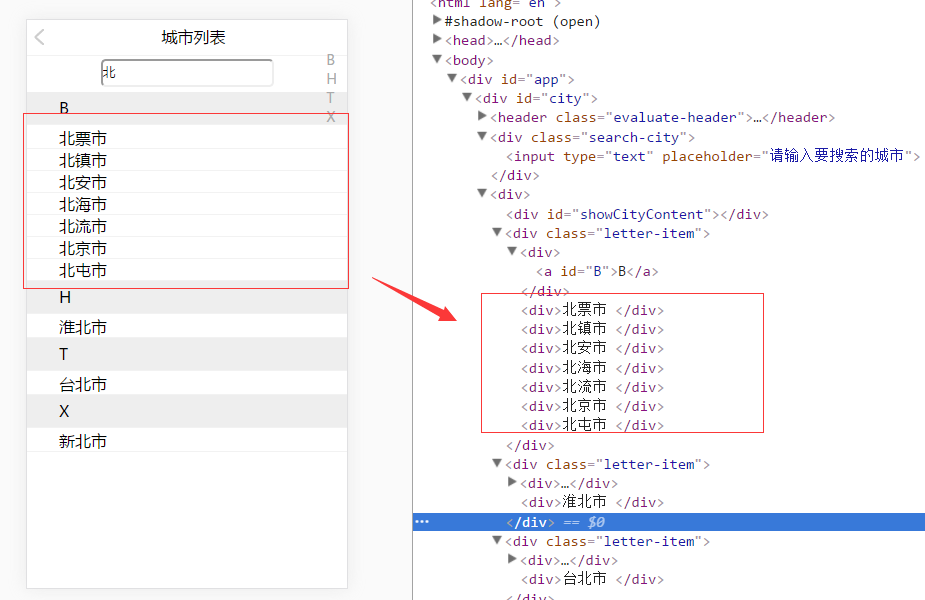Select city 北海市 in the list

point(187,205)
